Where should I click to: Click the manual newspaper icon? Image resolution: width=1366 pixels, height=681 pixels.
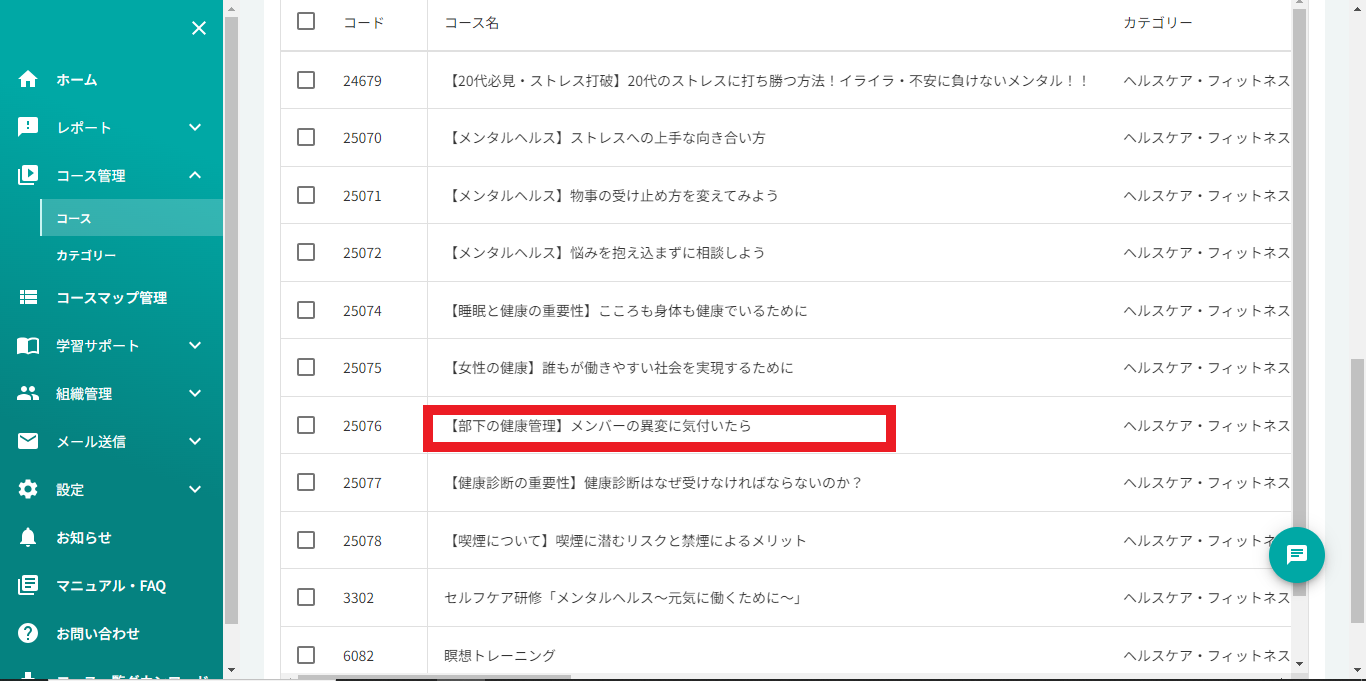click(28, 585)
